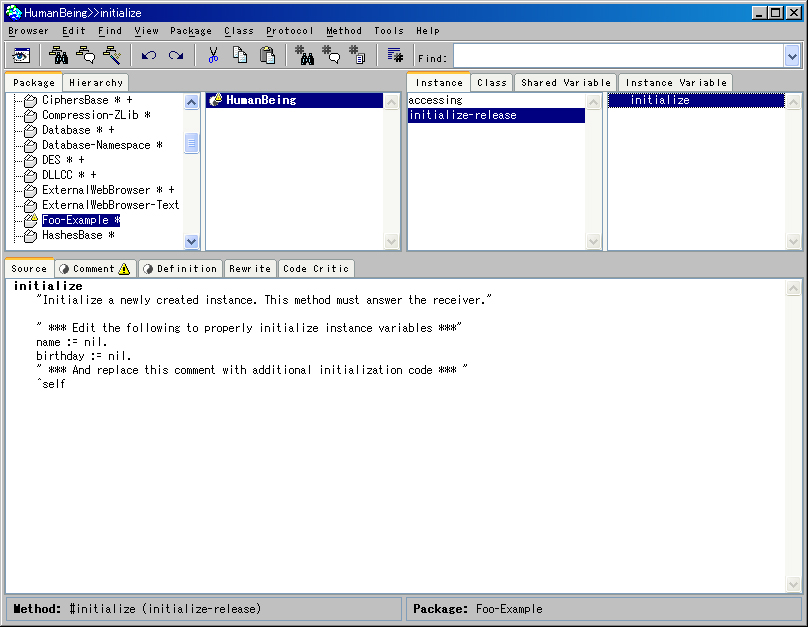Click inside the Find input field
The image size is (808, 627).
618,56
